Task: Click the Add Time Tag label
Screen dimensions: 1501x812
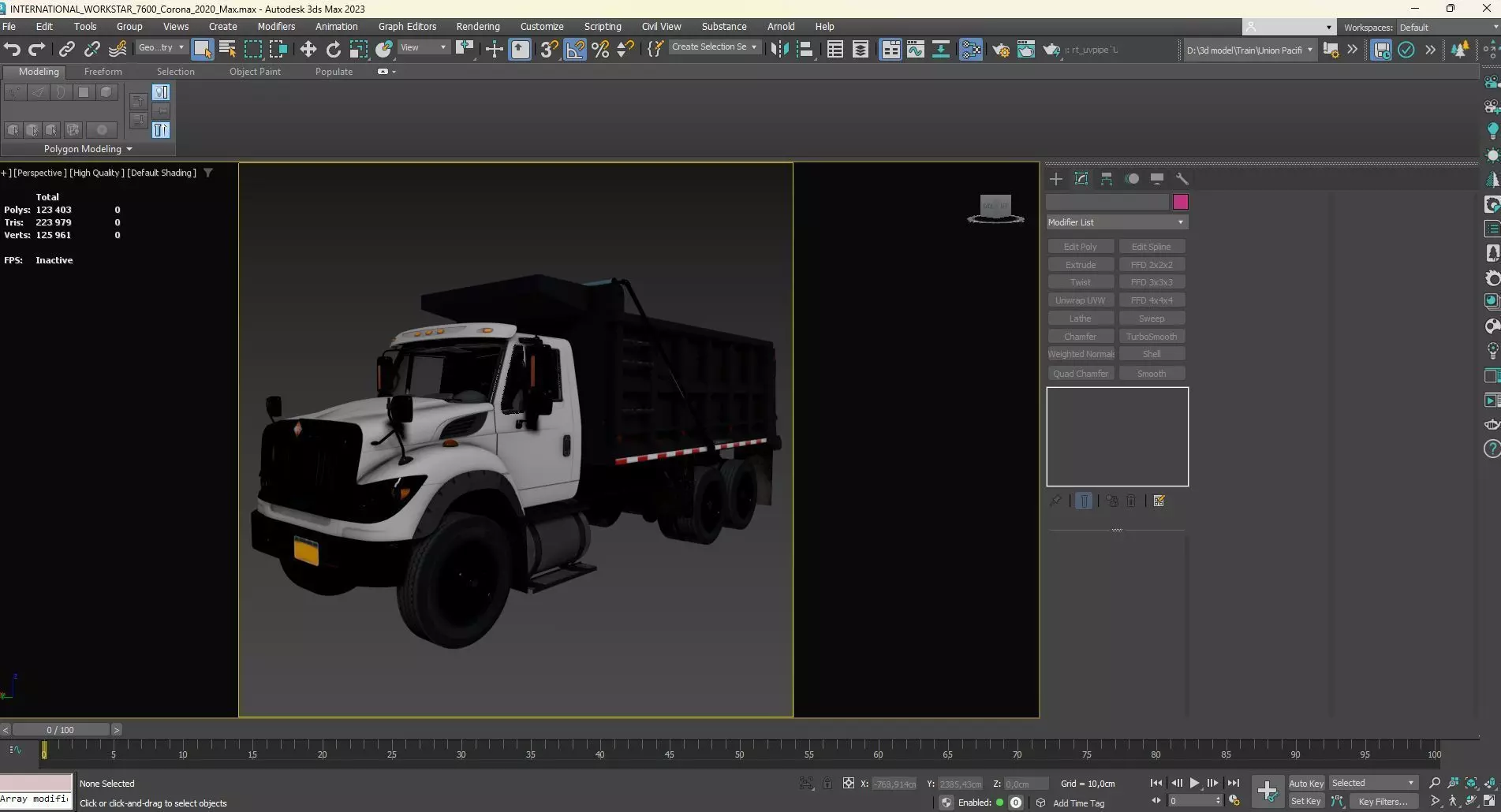Action: click(x=1079, y=803)
